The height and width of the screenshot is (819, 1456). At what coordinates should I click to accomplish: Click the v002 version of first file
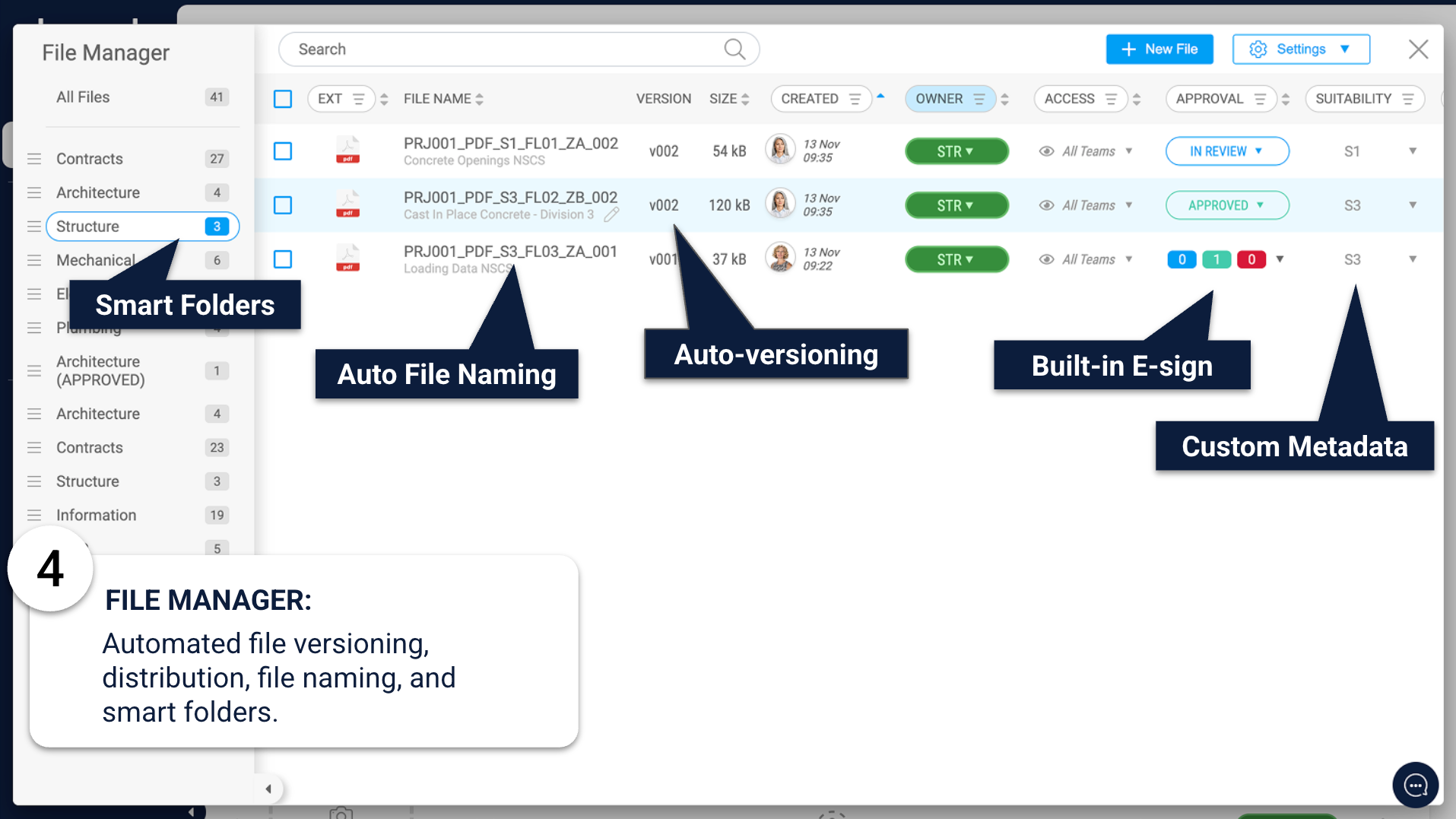664,151
